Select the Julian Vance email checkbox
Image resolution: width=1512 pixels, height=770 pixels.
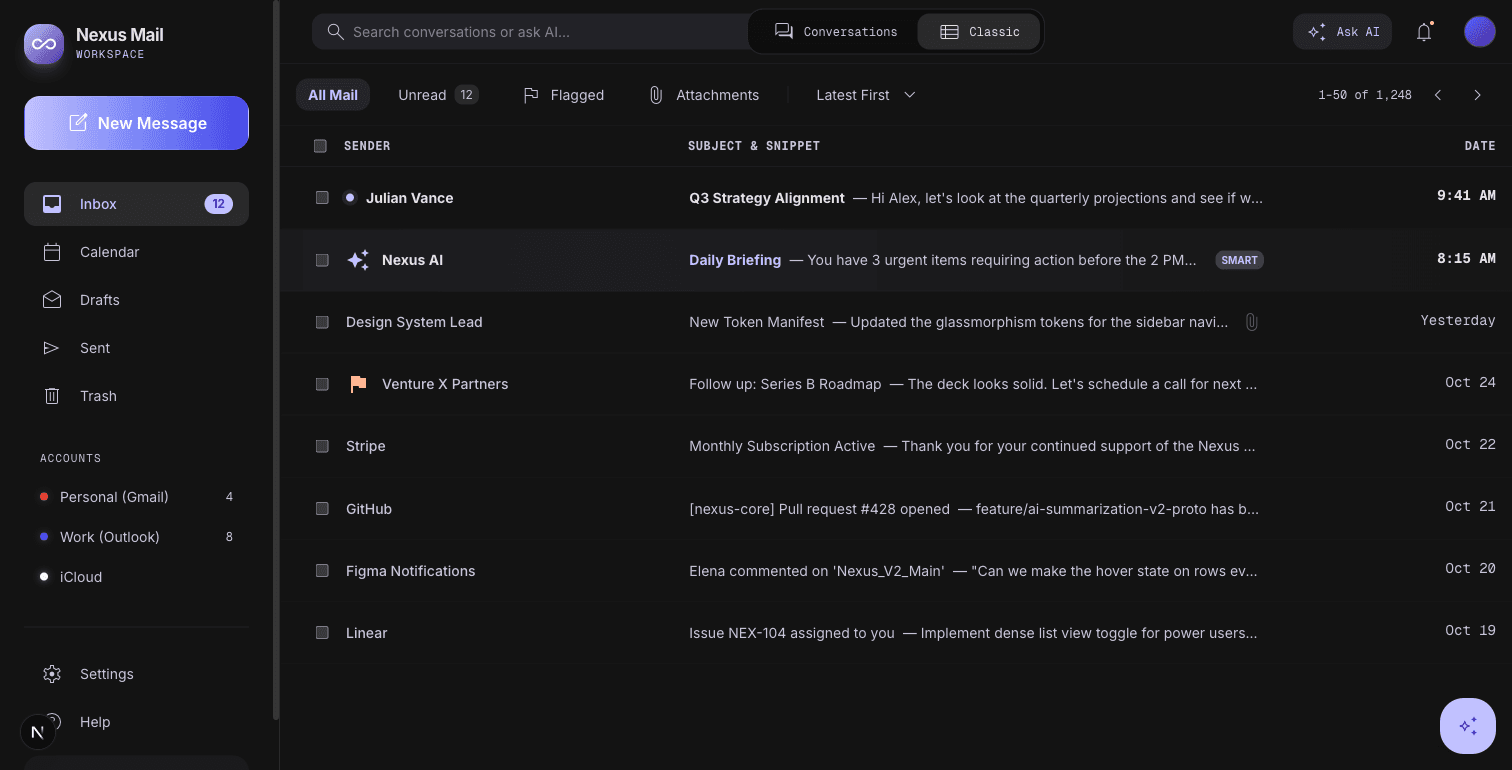pos(322,198)
